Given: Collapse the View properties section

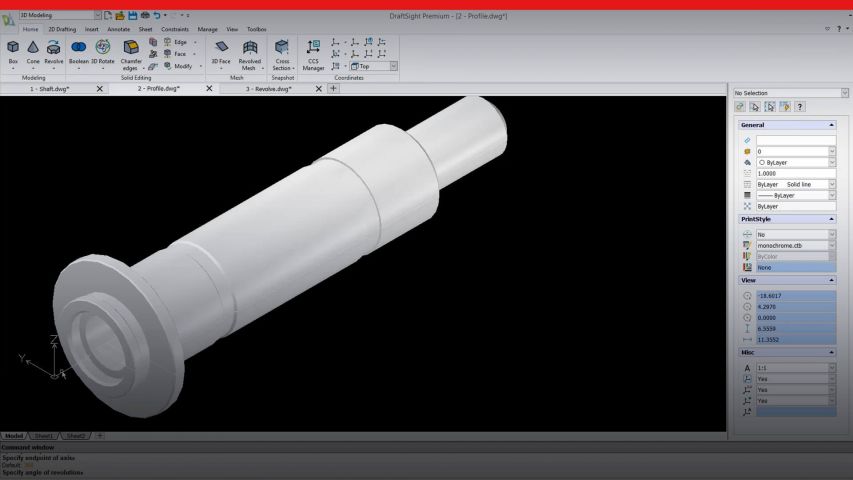Looking at the screenshot, I should click(832, 281).
